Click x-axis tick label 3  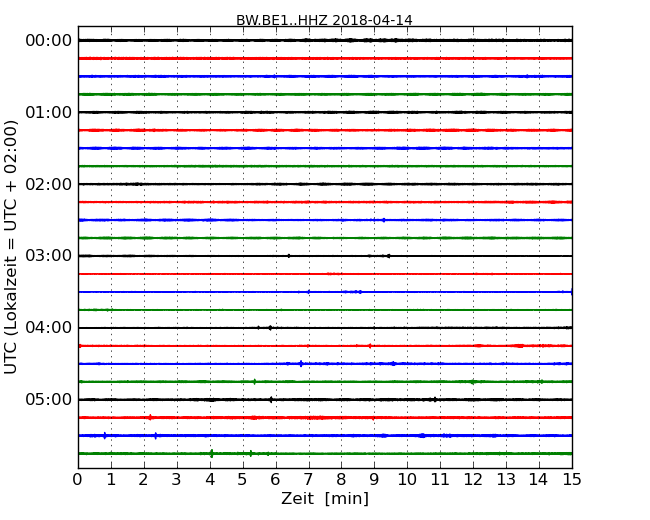[177, 480]
